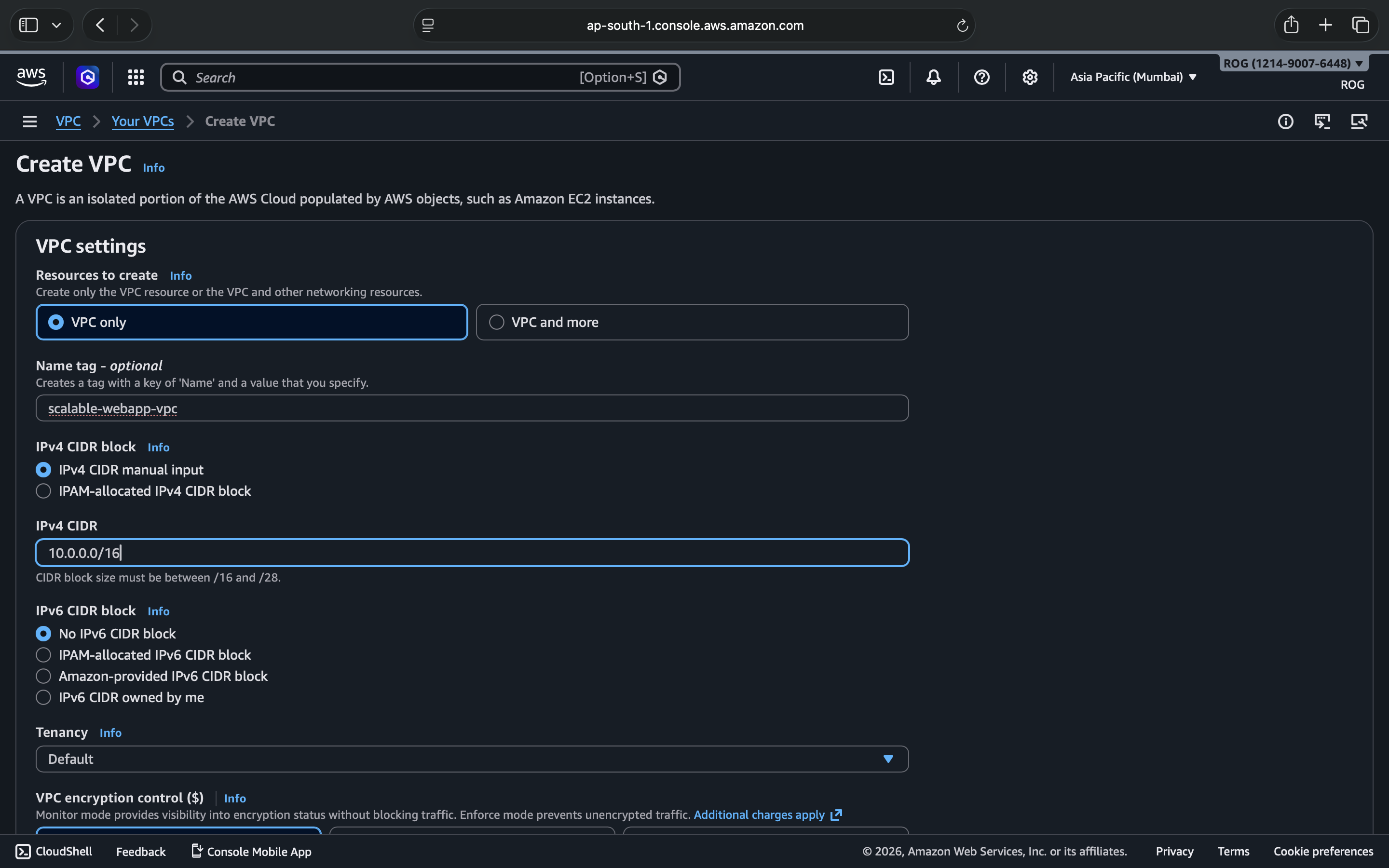
Task: Open the help question mark menu
Action: (981, 77)
